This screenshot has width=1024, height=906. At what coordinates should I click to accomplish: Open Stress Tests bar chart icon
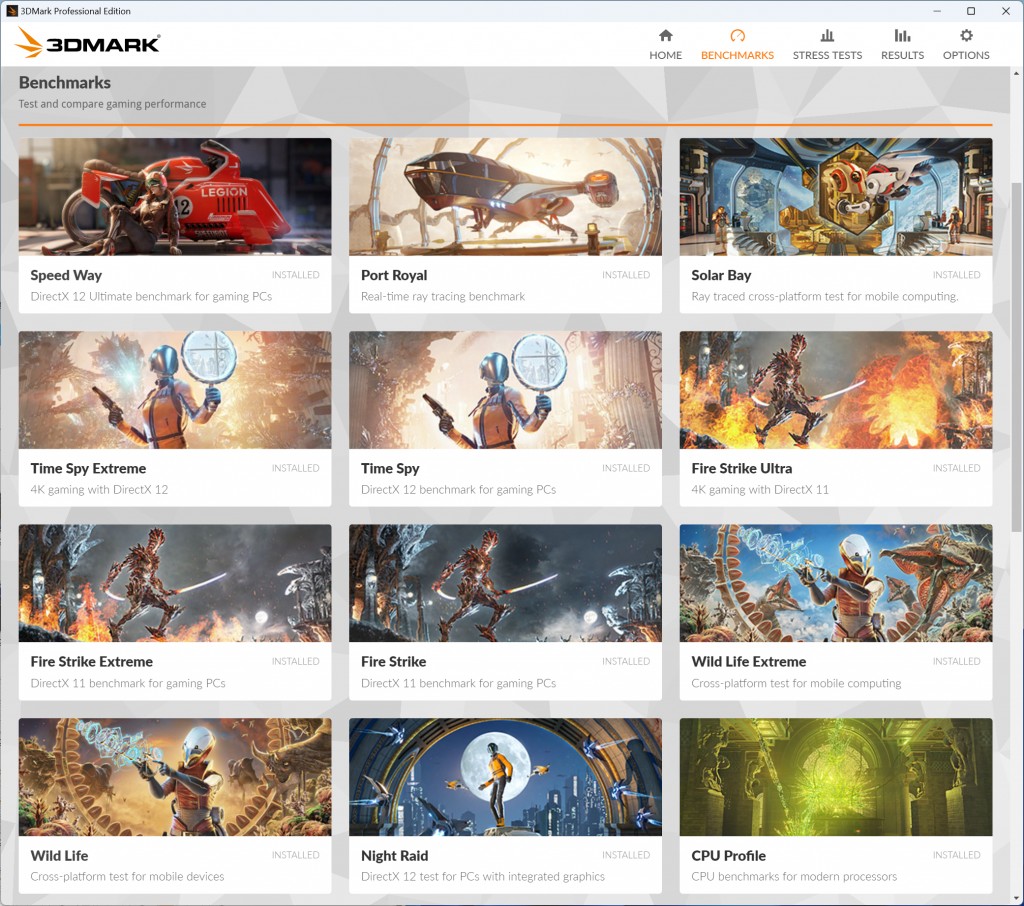click(x=827, y=36)
